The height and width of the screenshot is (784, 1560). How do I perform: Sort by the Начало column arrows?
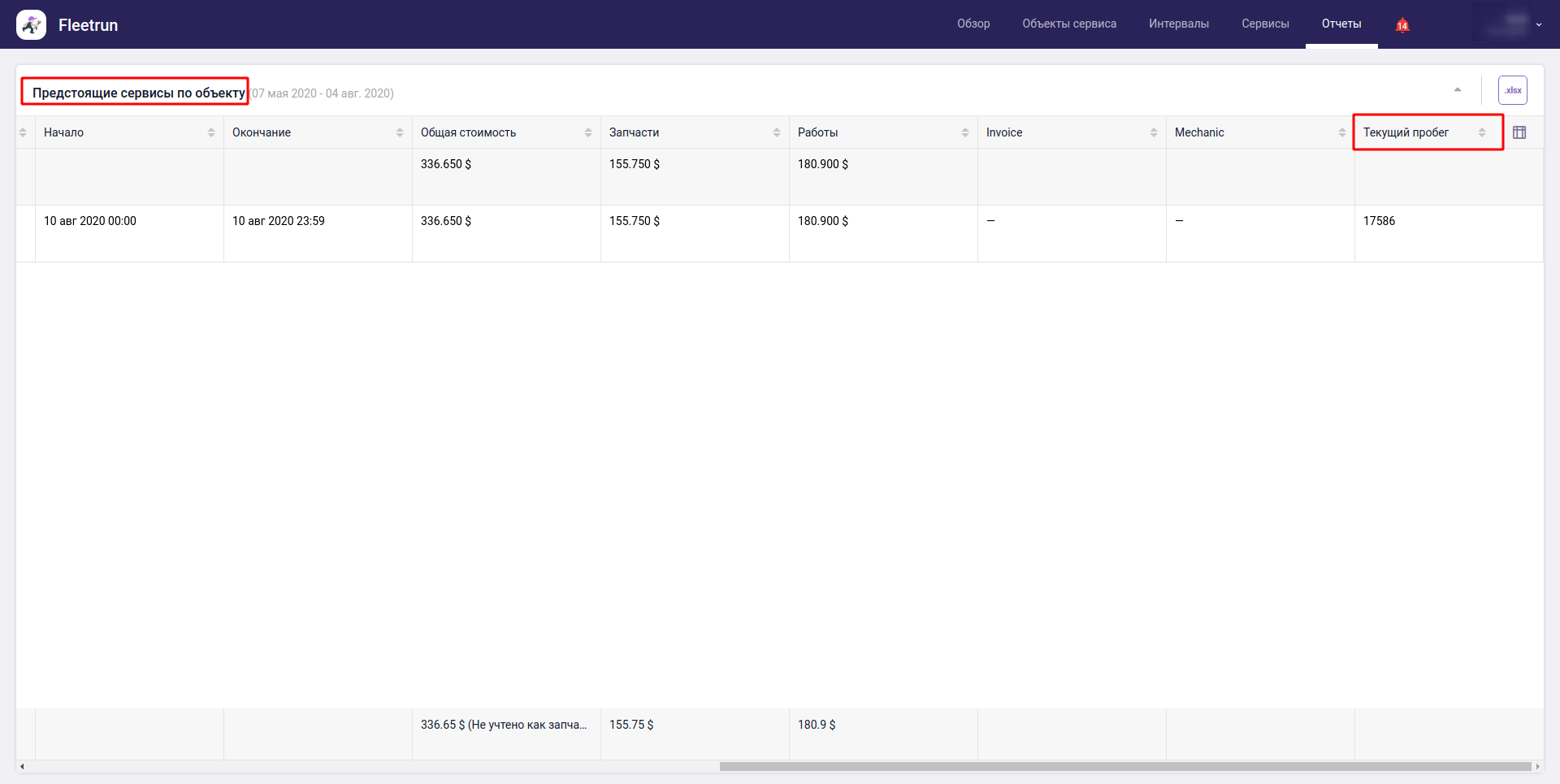pyautogui.click(x=211, y=132)
